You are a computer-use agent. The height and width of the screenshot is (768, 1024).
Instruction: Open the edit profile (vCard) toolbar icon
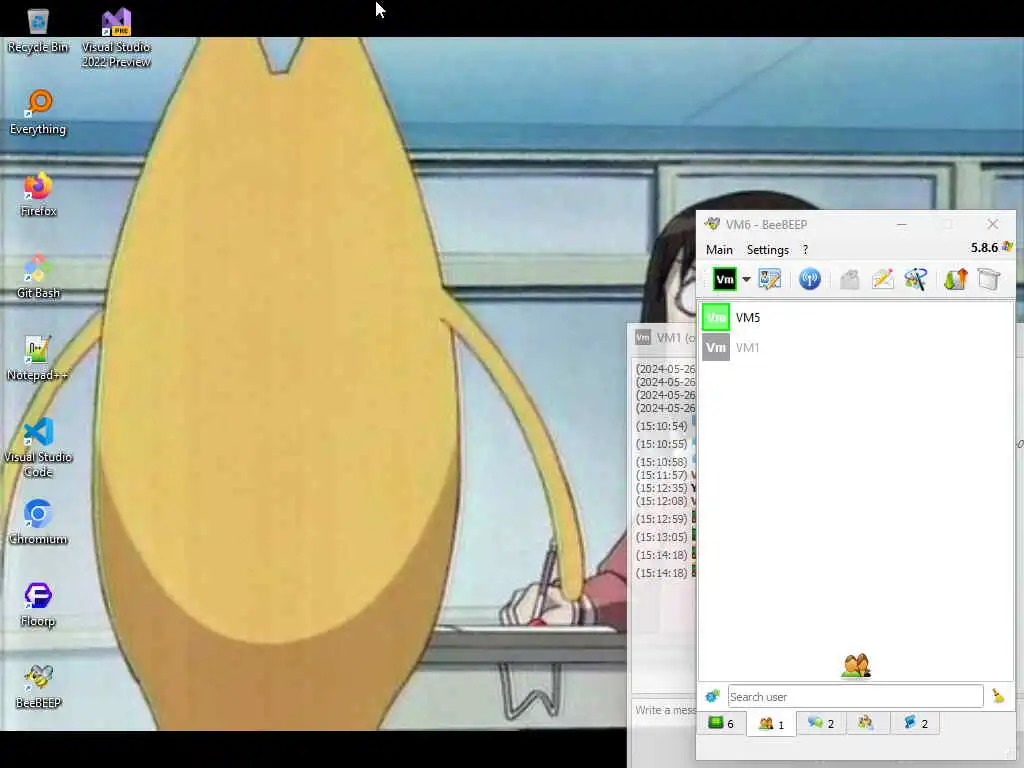(770, 280)
